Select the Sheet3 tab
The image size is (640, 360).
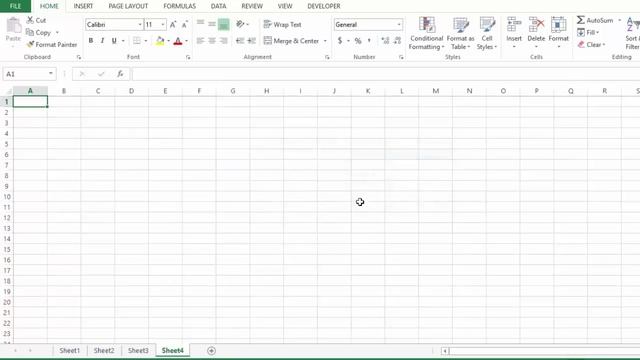[138, 350]
